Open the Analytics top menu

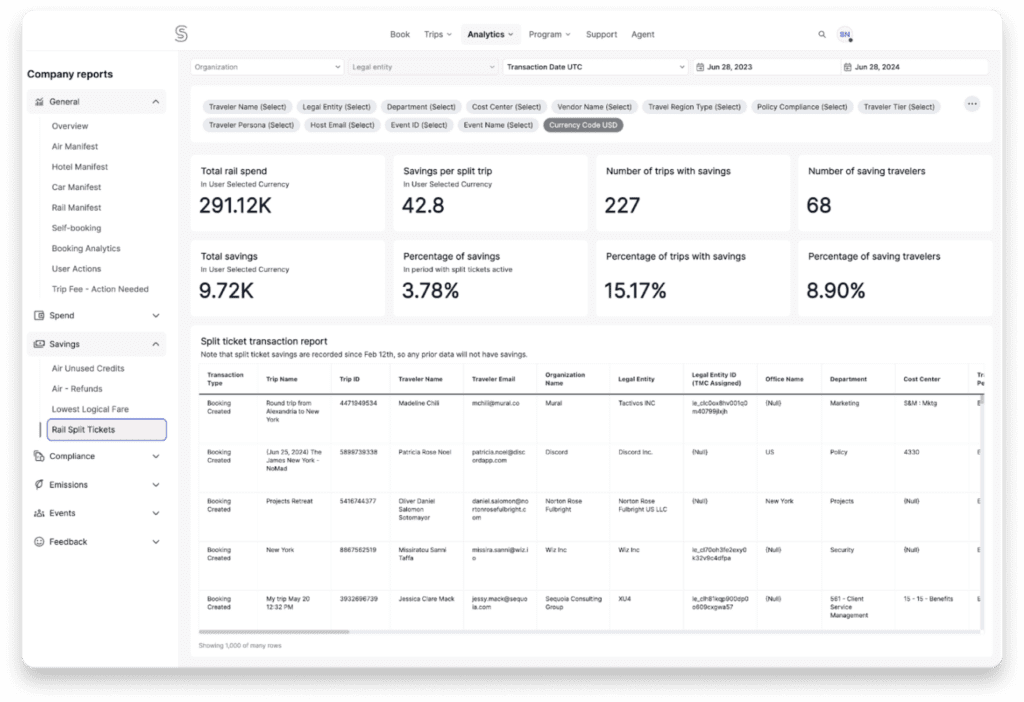point(490,34)
